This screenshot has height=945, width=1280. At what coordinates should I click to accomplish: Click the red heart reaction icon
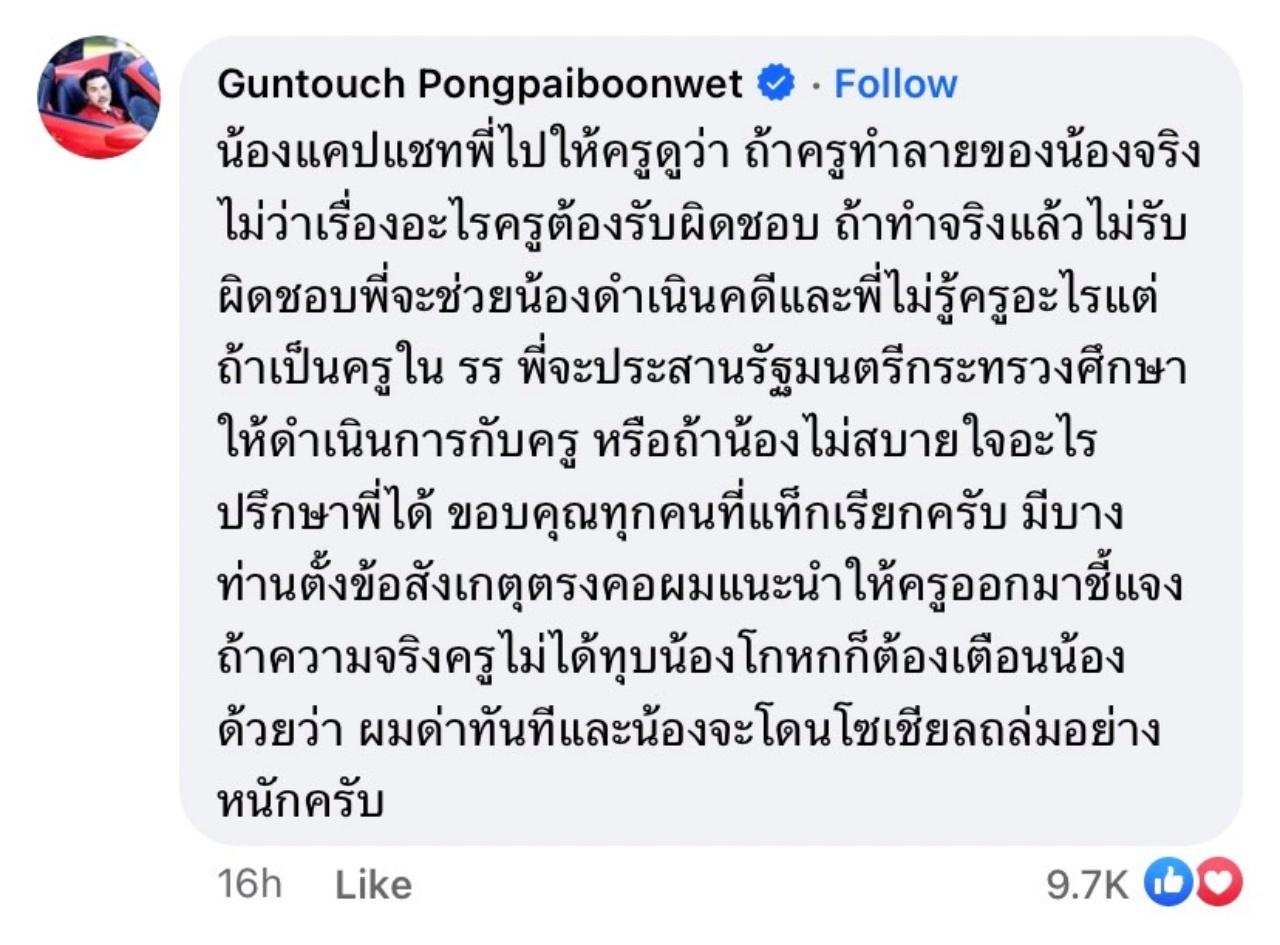(x=1218, y=882)
